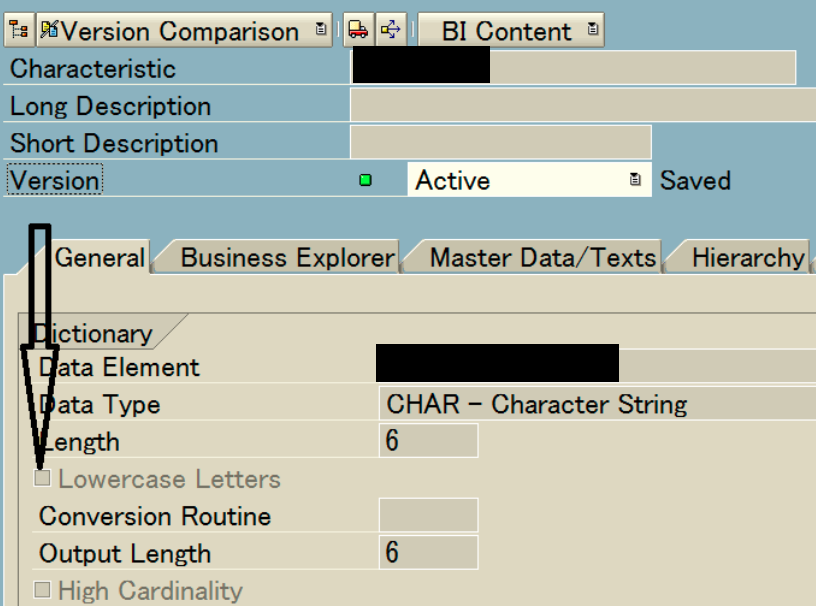Click the Long Description field
This screenshot has height=606, width=816.
coord(582,106)
